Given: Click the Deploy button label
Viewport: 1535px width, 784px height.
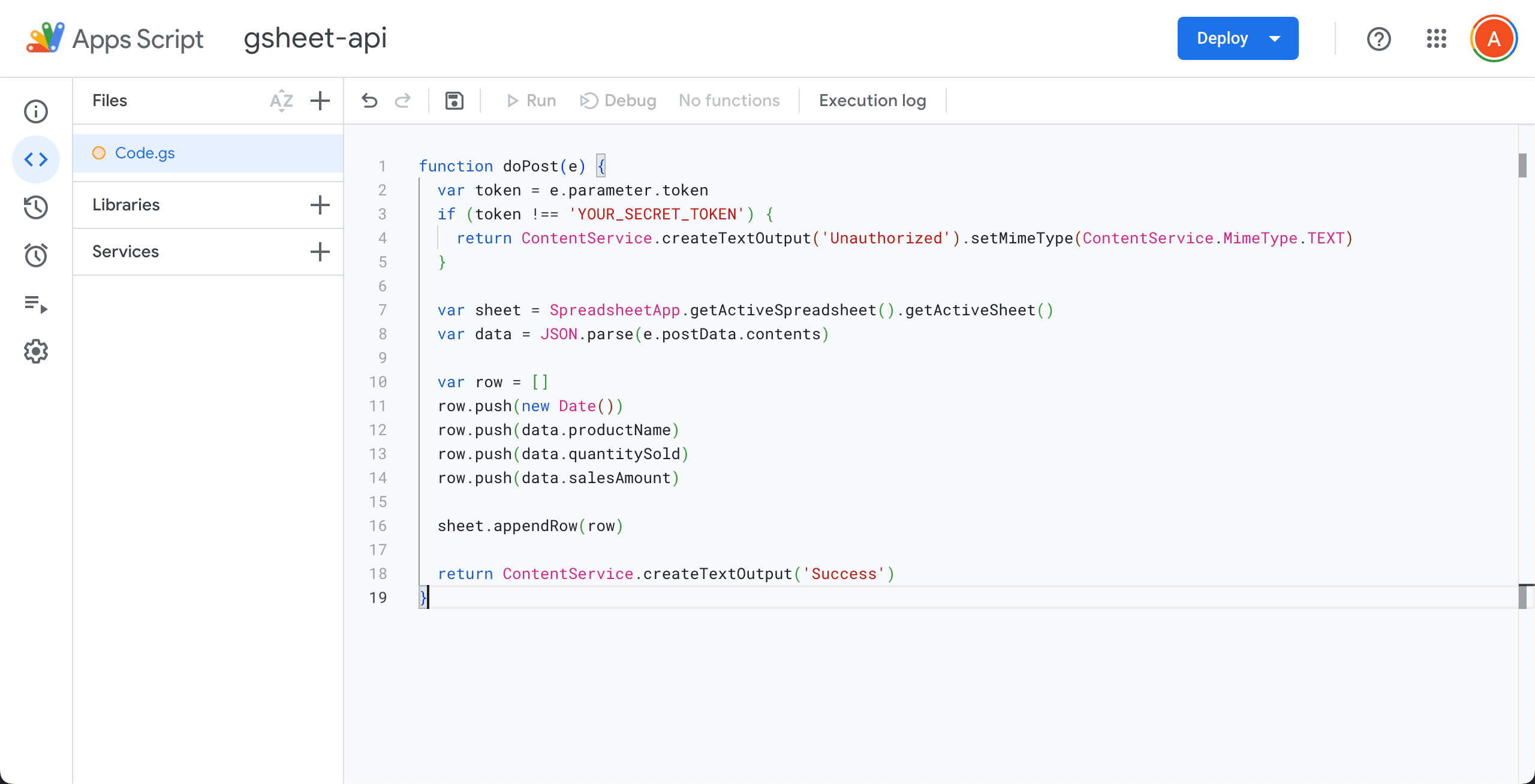Looking at the screenshot, I should [1222, 38].
